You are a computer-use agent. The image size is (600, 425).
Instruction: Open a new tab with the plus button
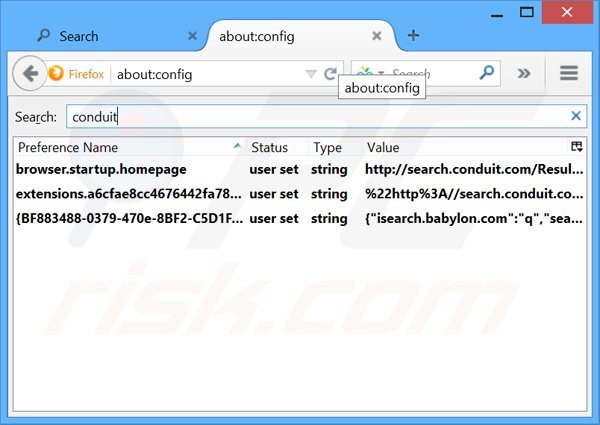coord(413,36)
